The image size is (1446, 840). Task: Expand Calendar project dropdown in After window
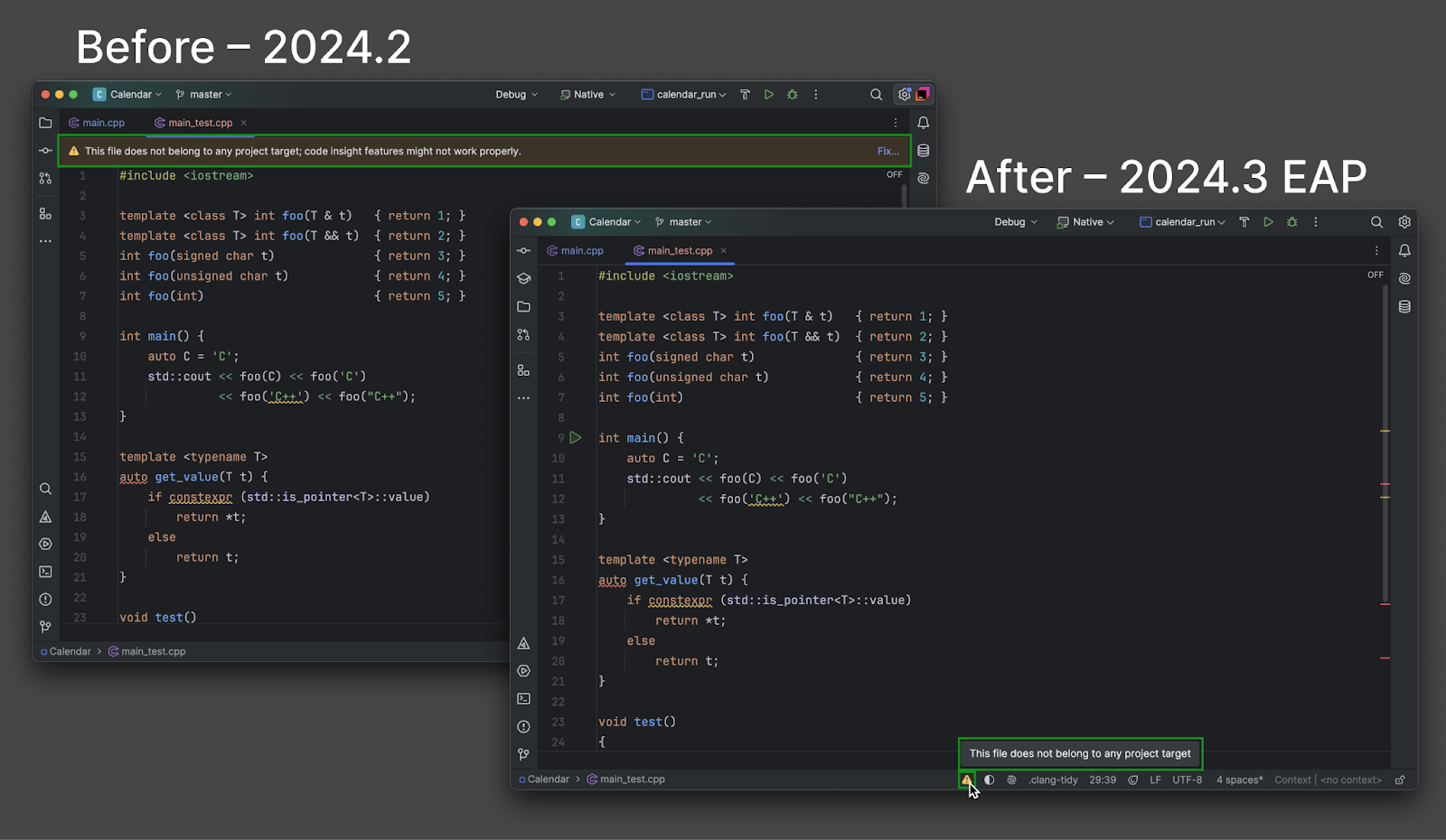click(x=606, y=222)
